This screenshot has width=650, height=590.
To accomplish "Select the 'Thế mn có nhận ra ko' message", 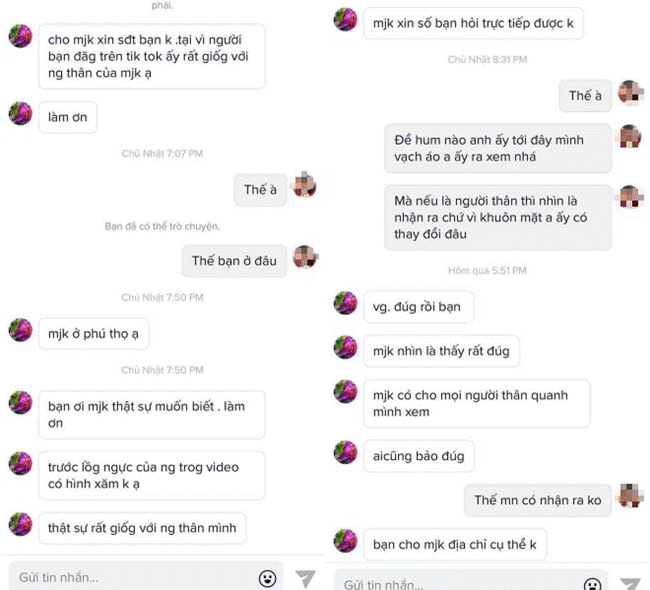I will click(538, 500).
